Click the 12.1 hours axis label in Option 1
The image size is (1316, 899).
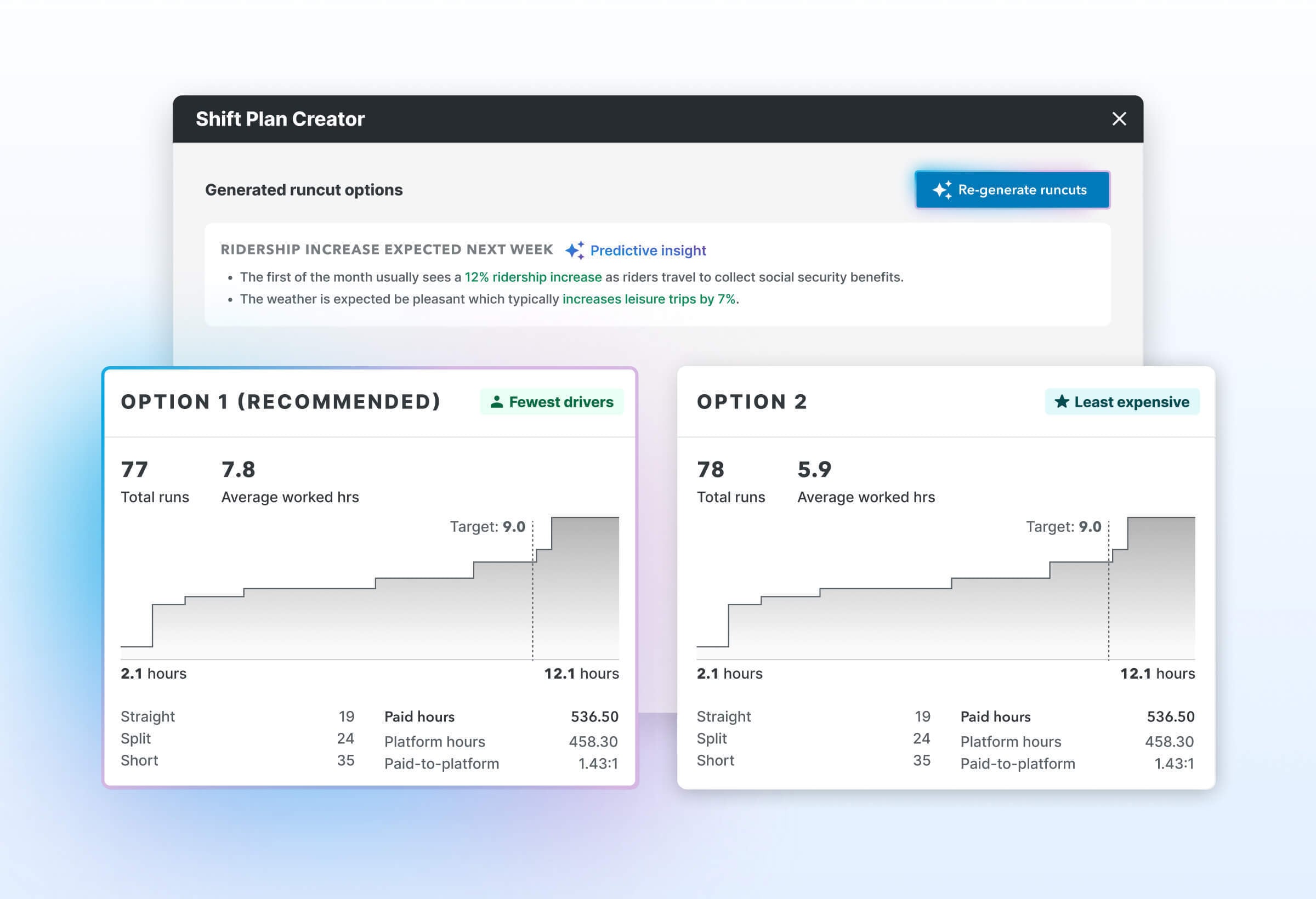coord(582,674)
